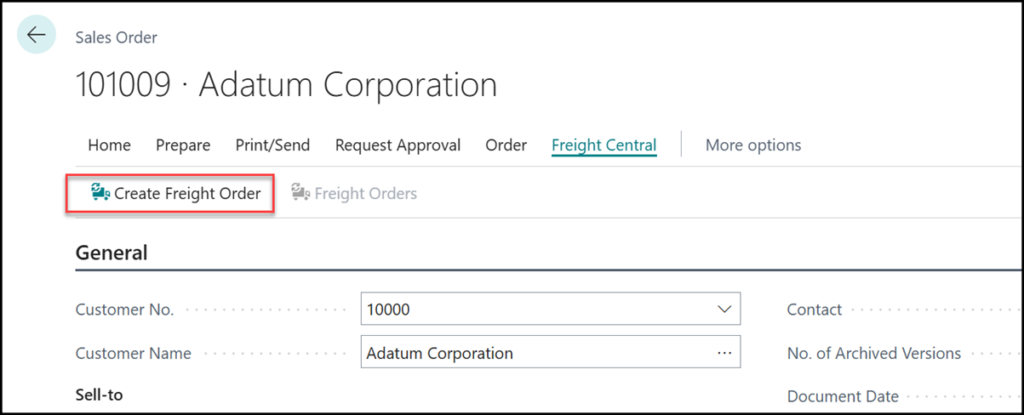This screenshot has height=415, width=1024.
Task: Click the Freight Orders truck icon
Action: click(x=300, y=193)
